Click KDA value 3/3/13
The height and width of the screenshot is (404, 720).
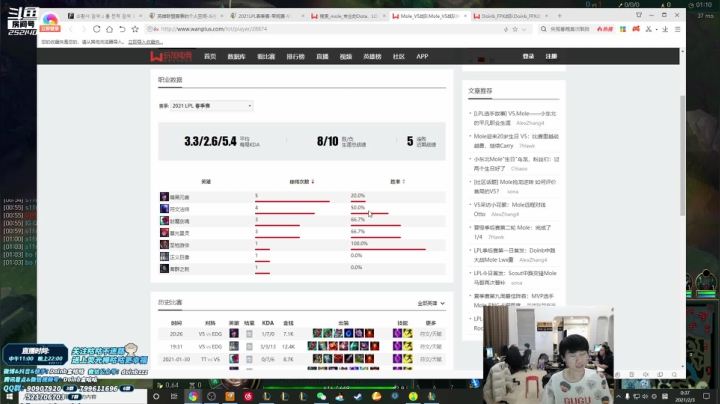click(268, 347)
